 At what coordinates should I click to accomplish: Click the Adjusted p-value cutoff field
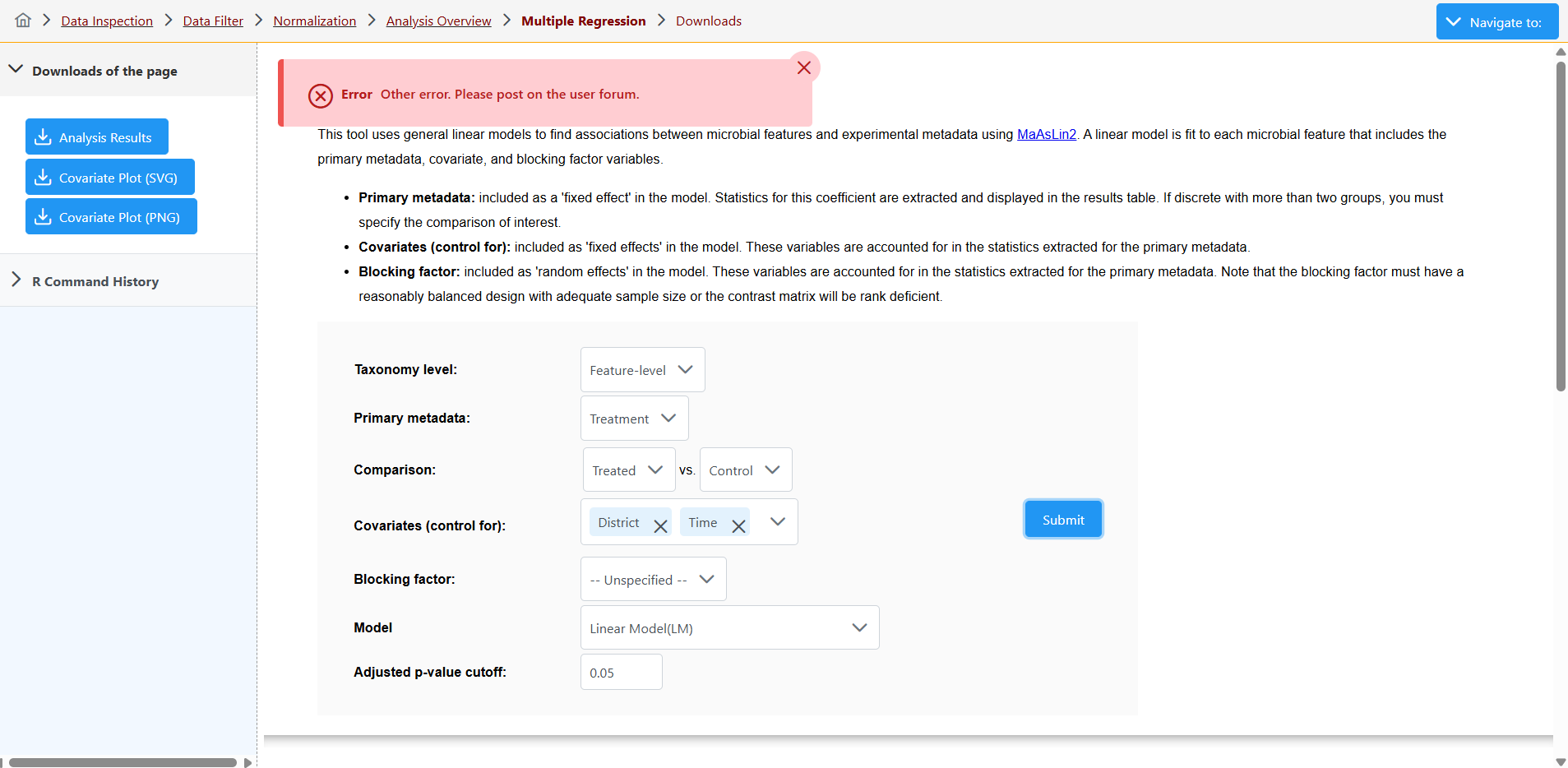pyautogui.click(x=621, y=673)
